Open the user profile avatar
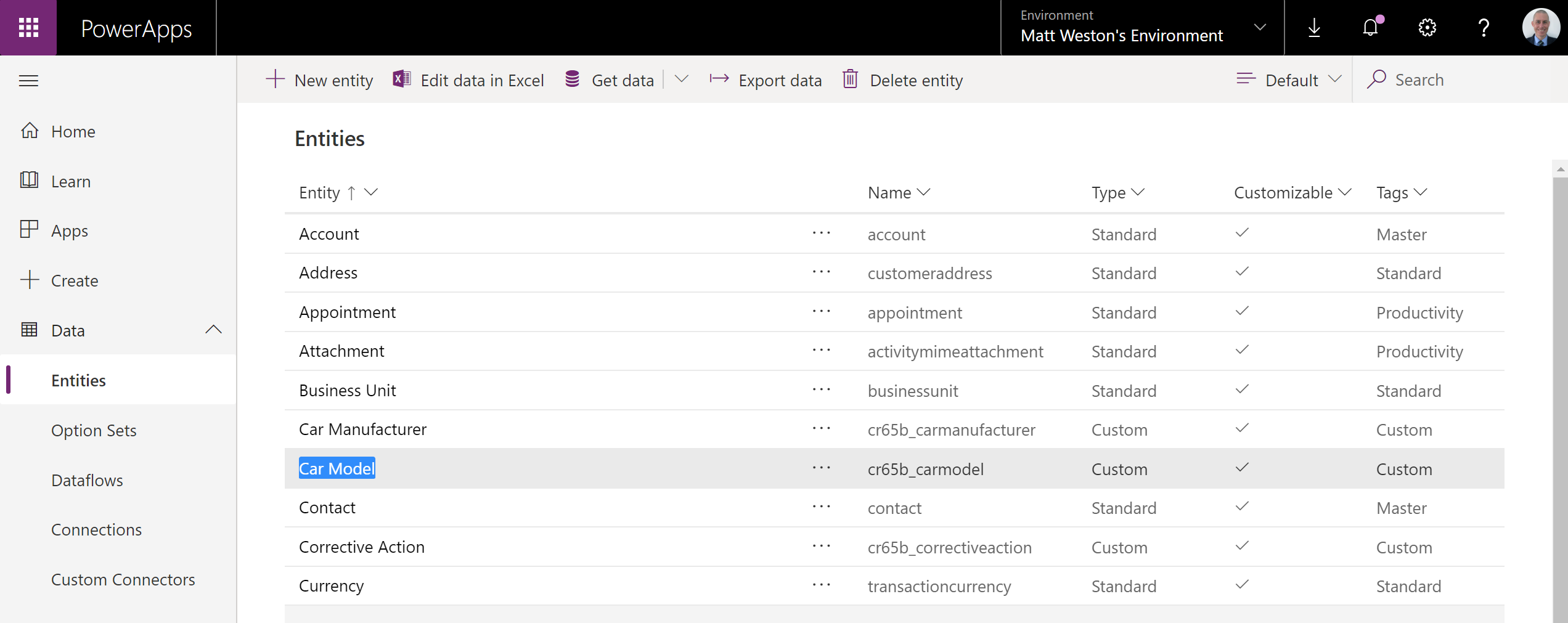The width and height of the screenshot is (1568, 623). (1541, 28)
